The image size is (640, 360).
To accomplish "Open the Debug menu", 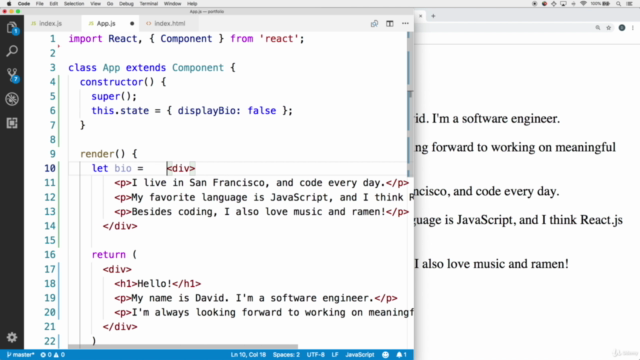I will pyautogui.click(x=126, y=4).
